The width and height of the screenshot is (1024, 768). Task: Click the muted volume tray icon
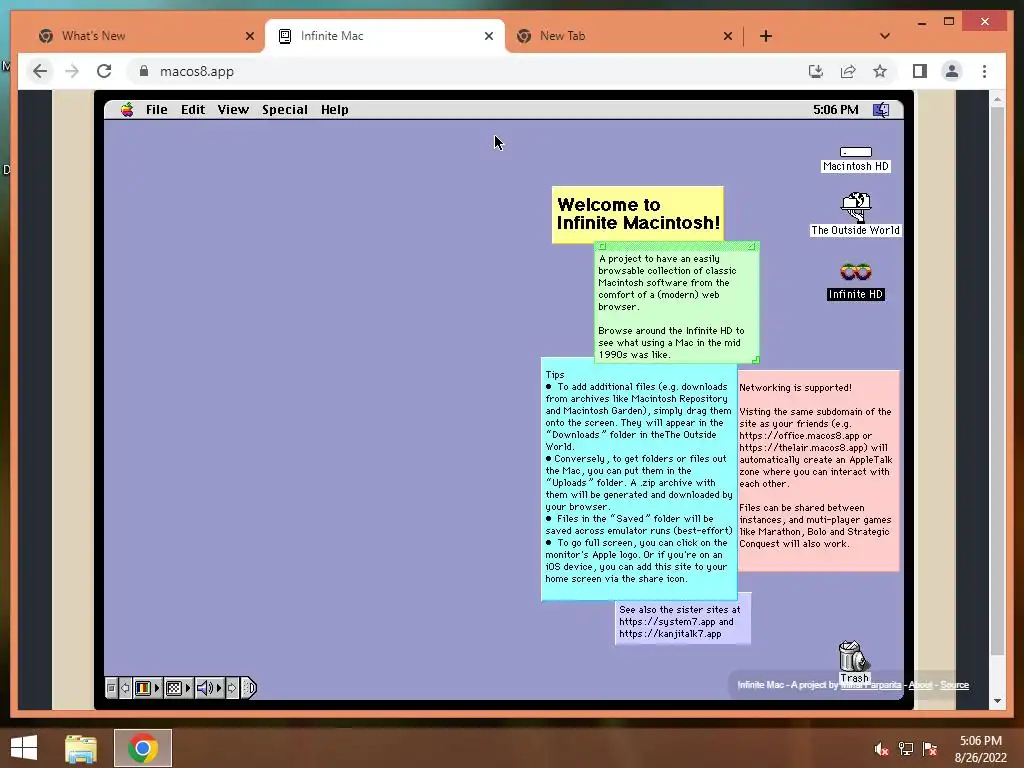tap(881, 749)
